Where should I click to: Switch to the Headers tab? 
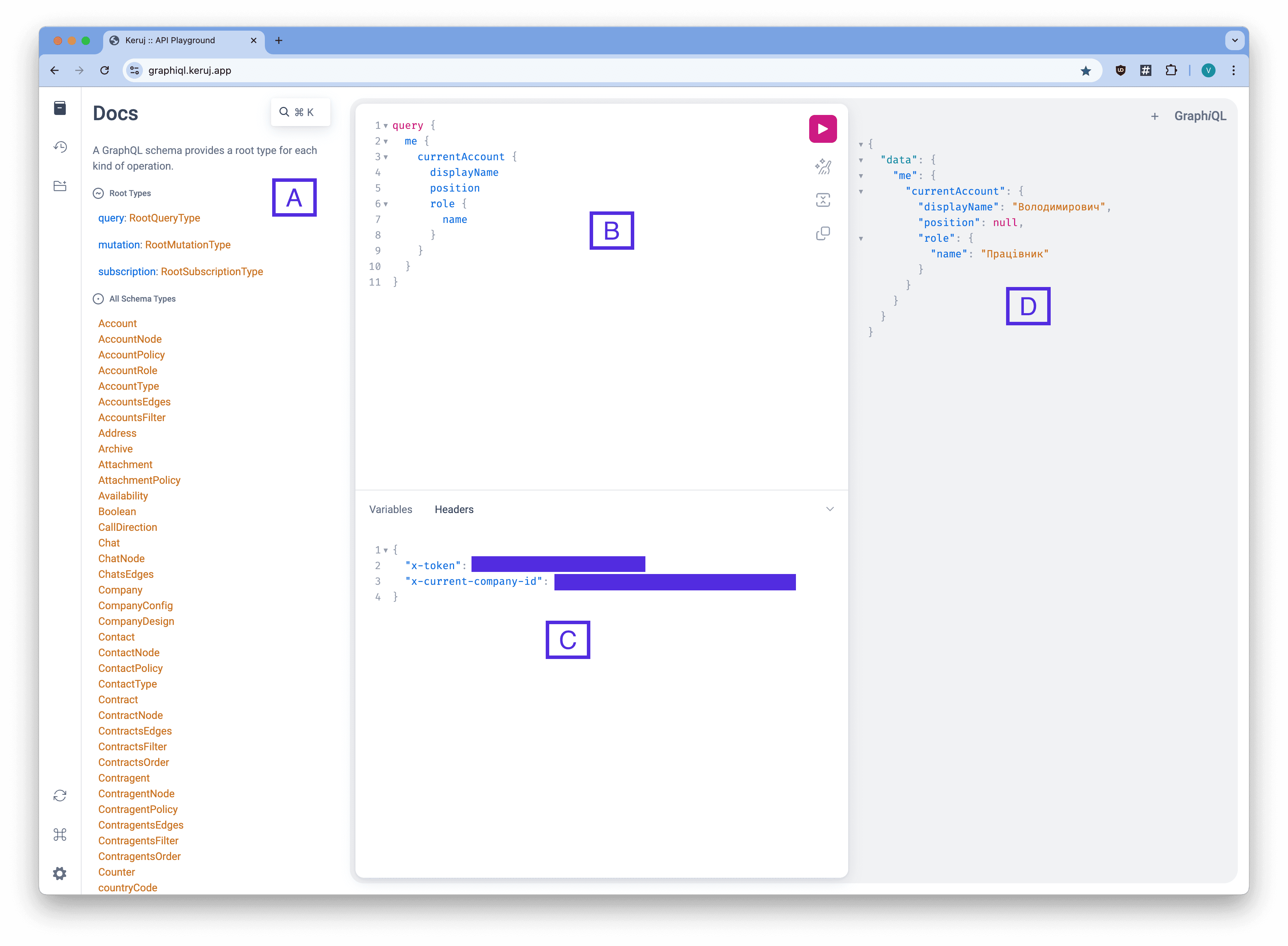454,509
